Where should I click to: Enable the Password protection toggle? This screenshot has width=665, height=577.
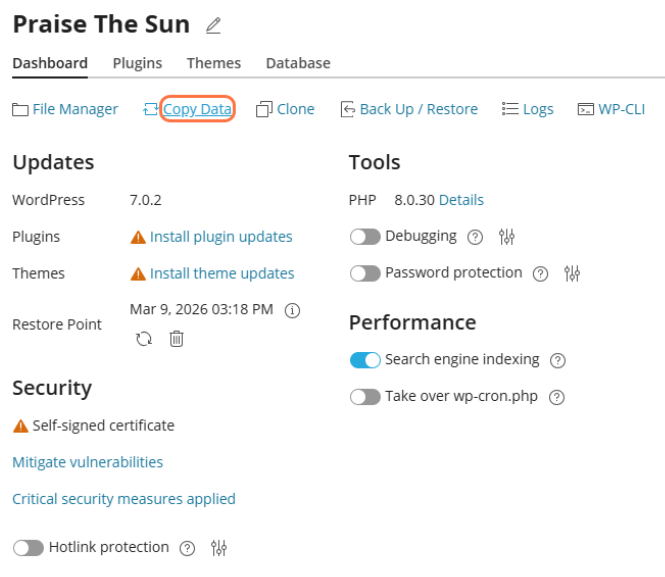pos(365,273)
